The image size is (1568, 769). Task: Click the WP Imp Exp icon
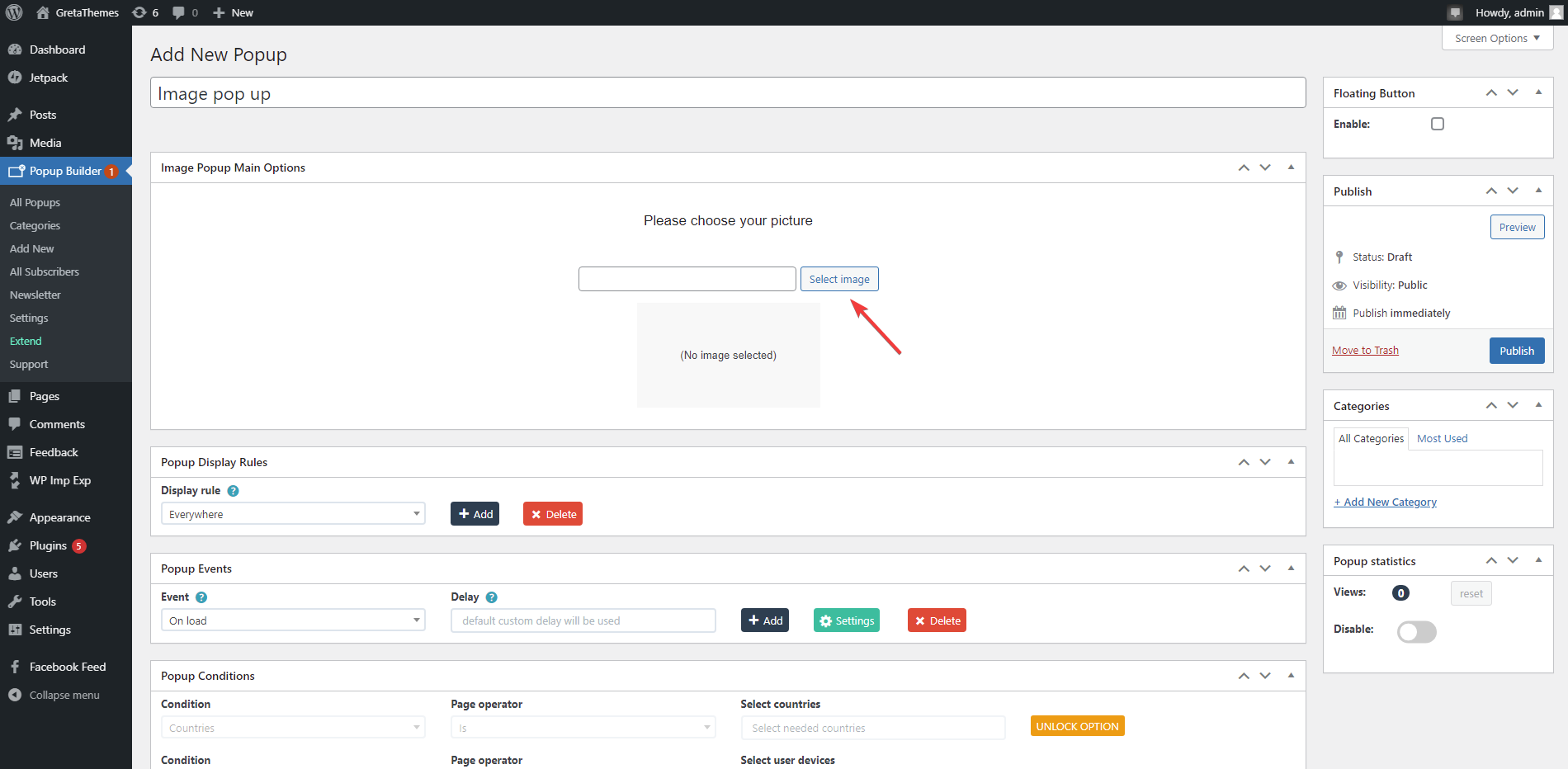point(15,480)
